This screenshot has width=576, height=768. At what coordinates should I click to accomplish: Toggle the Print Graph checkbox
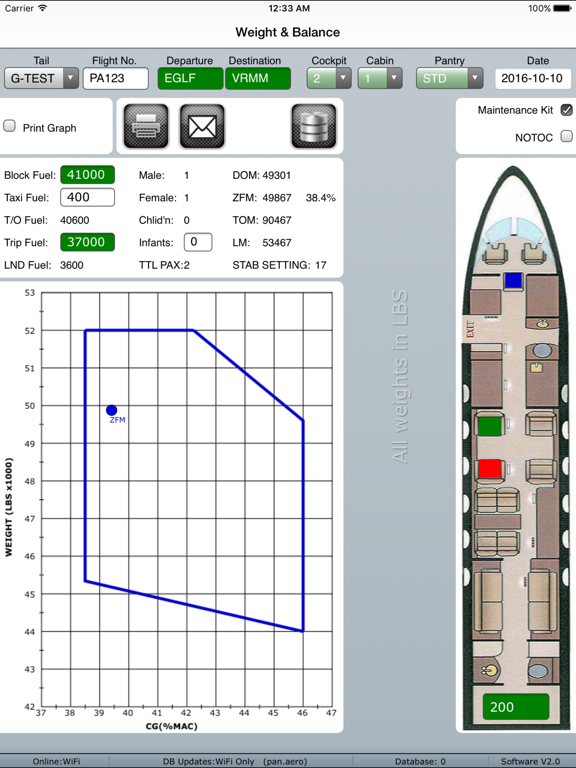pyautogui.click(x=9, y=126)
